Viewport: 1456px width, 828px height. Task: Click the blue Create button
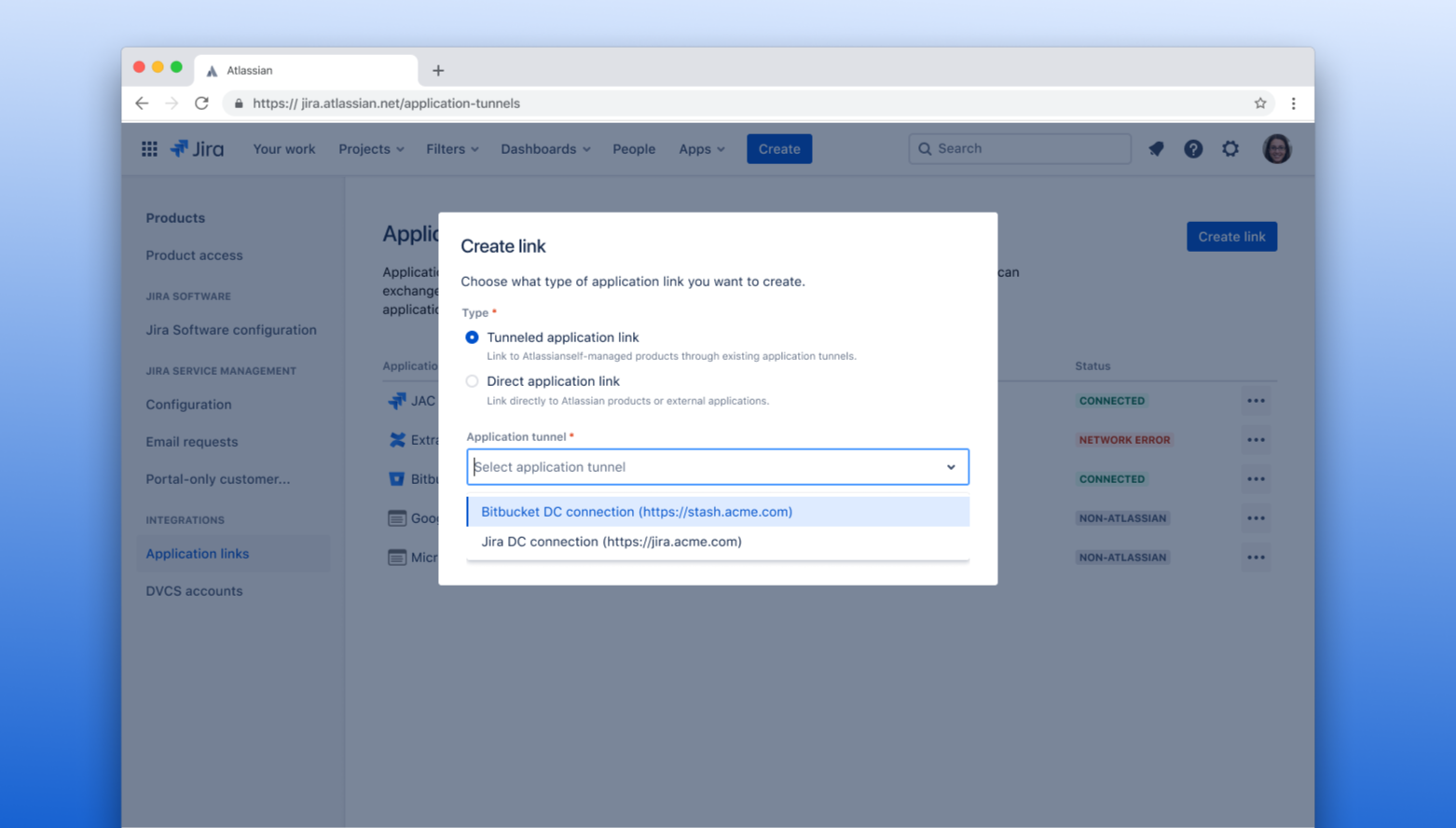tap(779, 149)
